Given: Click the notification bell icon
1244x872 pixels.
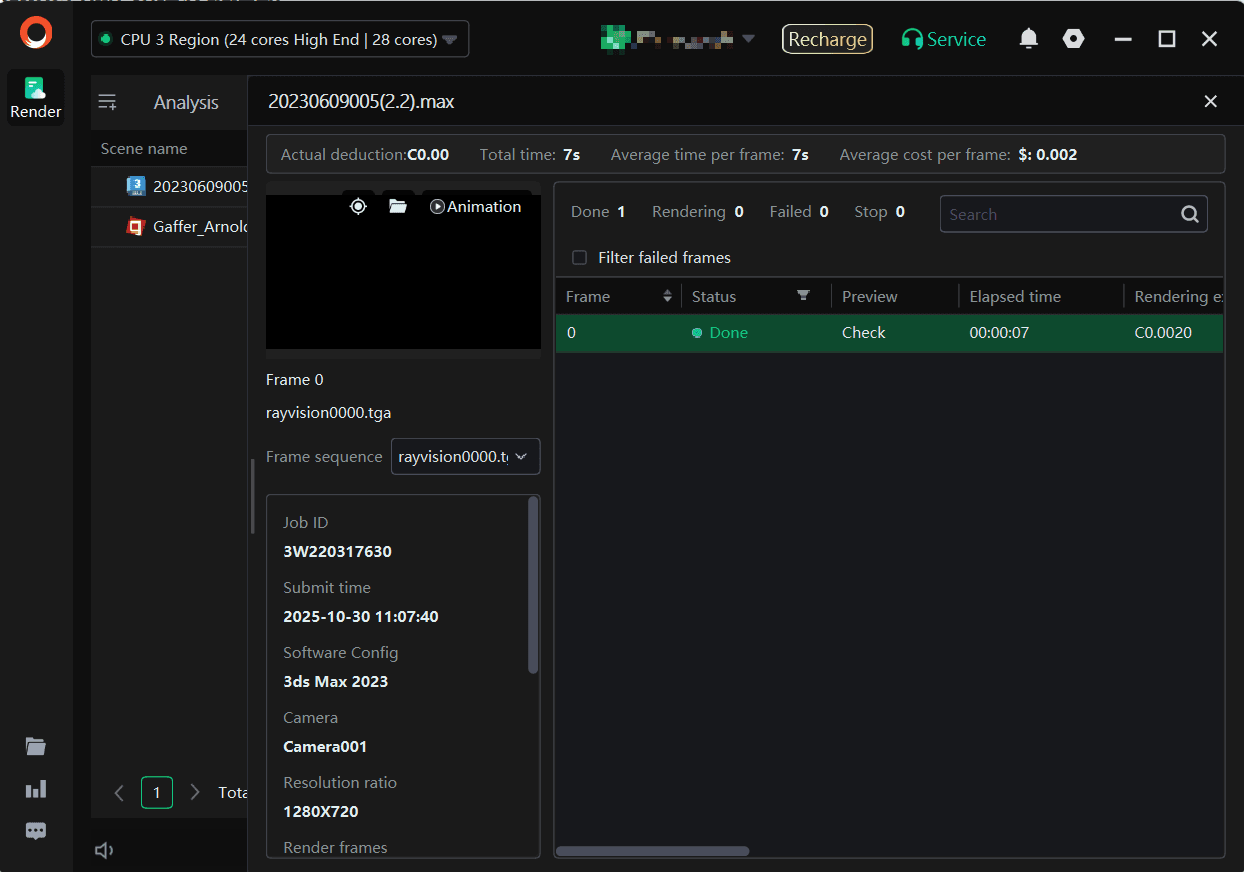Looking at the screenshot, I should tap(1028, 39).
